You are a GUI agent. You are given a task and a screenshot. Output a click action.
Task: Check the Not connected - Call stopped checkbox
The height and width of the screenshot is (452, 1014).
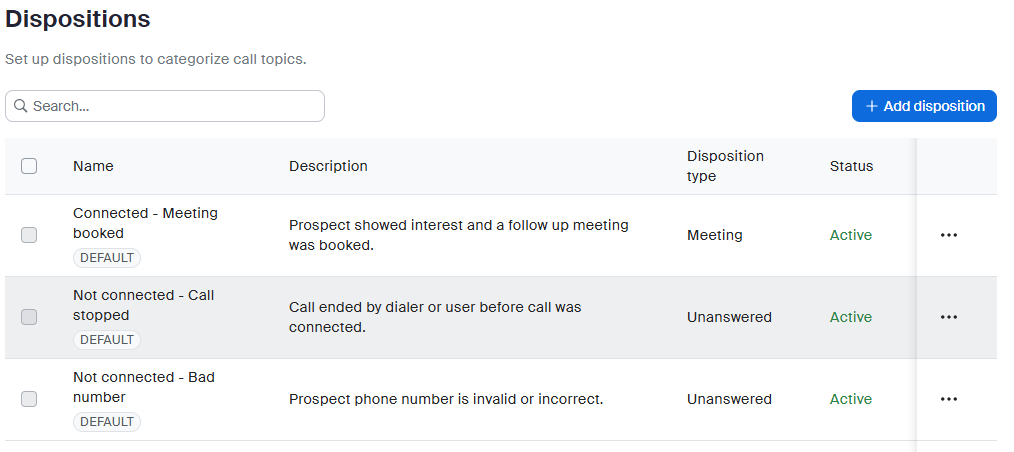29,317
